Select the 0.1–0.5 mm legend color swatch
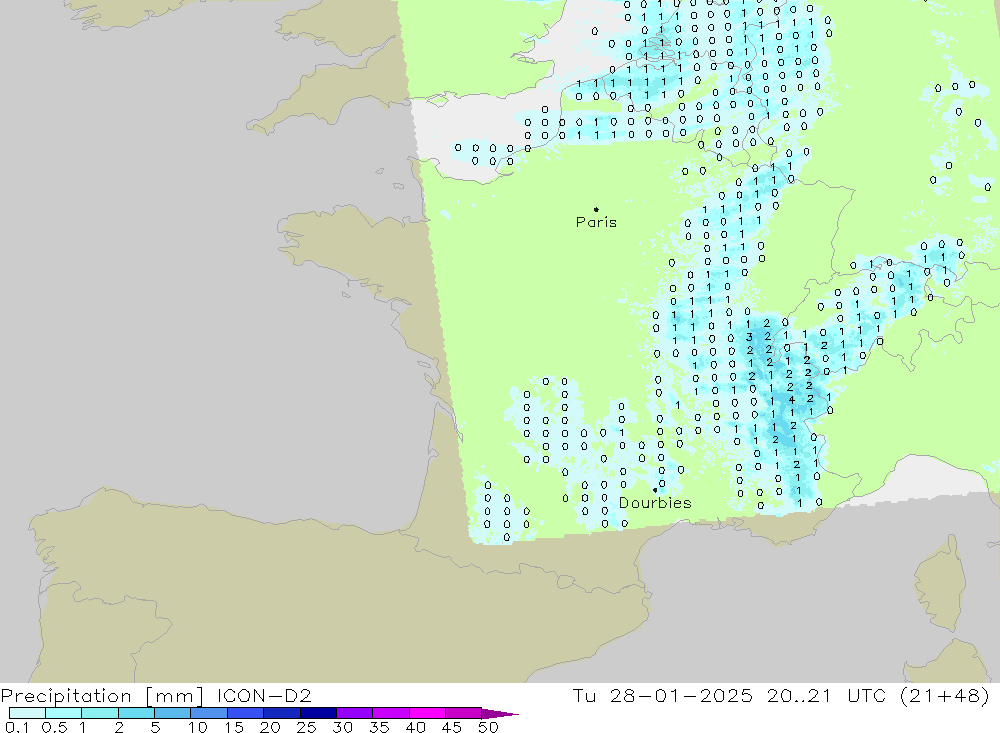This screenshot has width=1000, height=733. click(x=27, y=713)
